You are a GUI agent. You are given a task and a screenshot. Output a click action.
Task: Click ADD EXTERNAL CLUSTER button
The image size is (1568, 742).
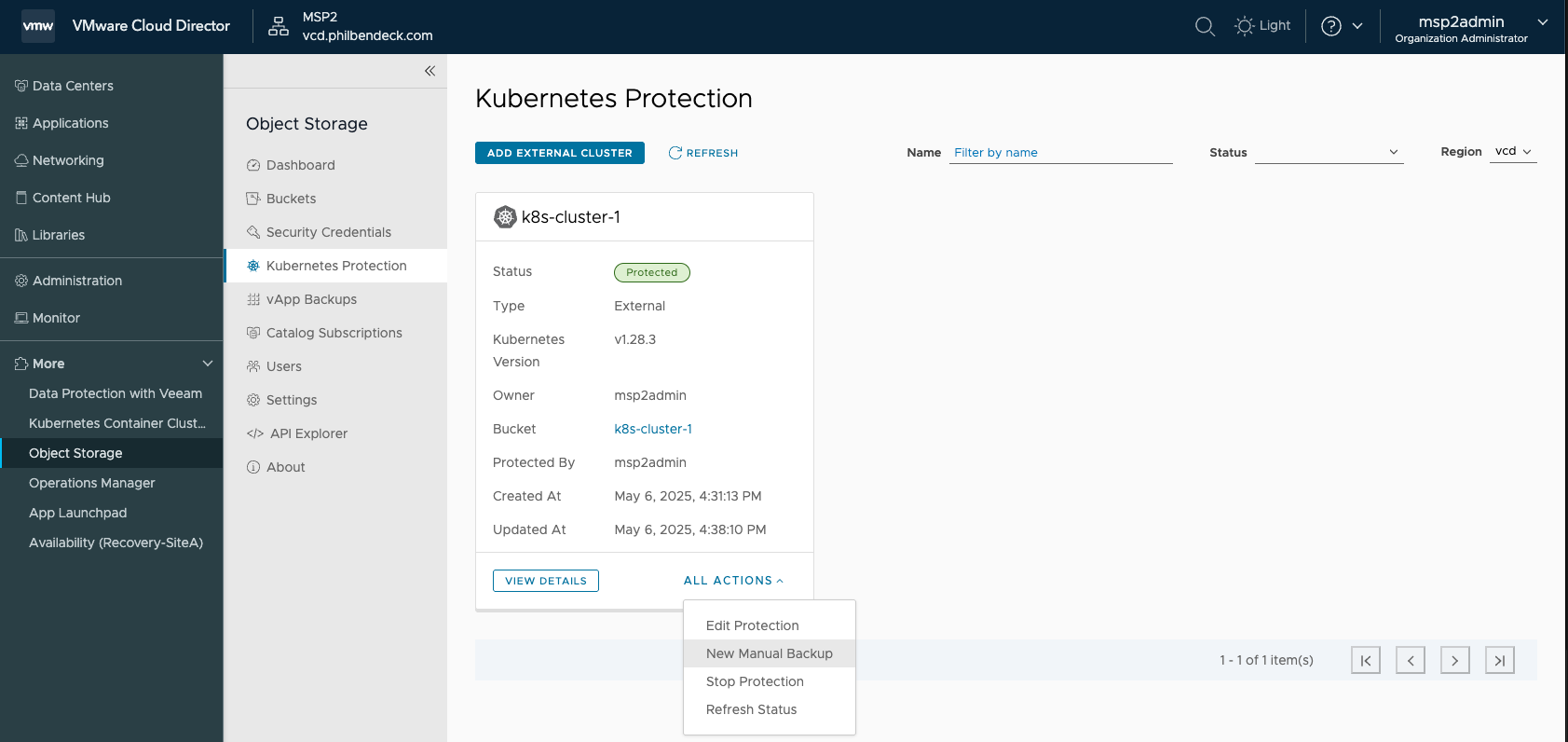[x=560, y=153]
